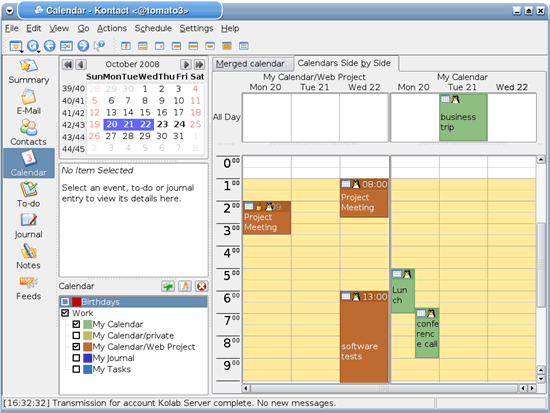Go forward with blue right arrow
The image size is (550, 413).
83,46
